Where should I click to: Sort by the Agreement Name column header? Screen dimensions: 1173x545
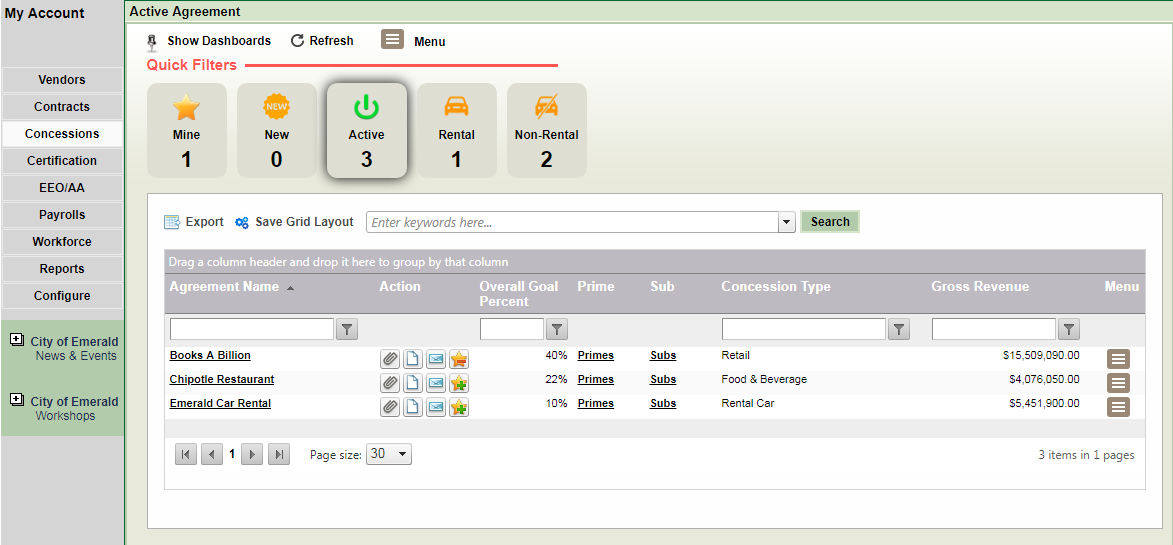coord(225,287)
